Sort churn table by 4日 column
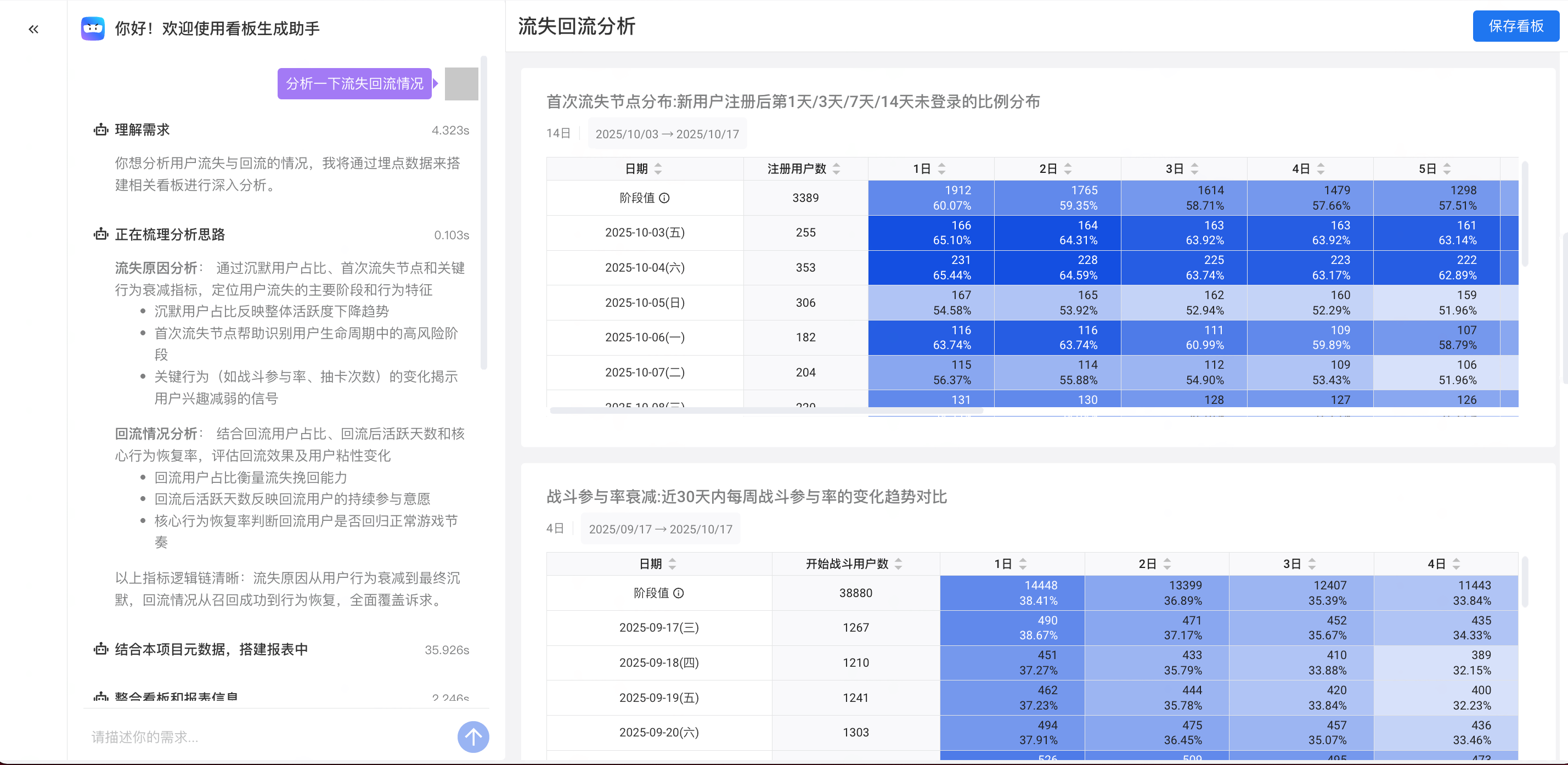Image resolution: width=1568 pixels, height=765 pixels. point(1320,168)
